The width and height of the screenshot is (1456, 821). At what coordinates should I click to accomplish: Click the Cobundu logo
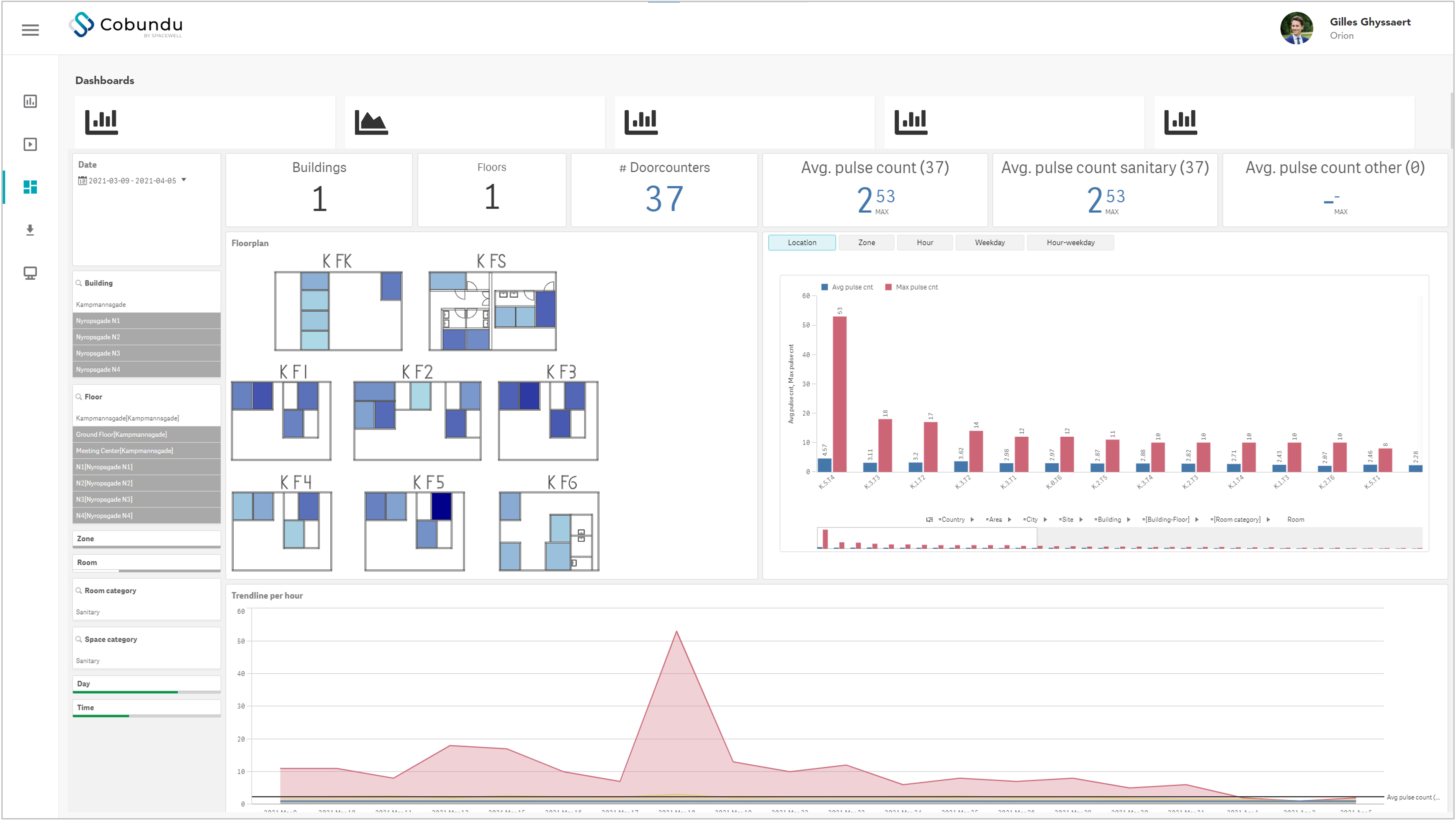click(x=126, y=25)
